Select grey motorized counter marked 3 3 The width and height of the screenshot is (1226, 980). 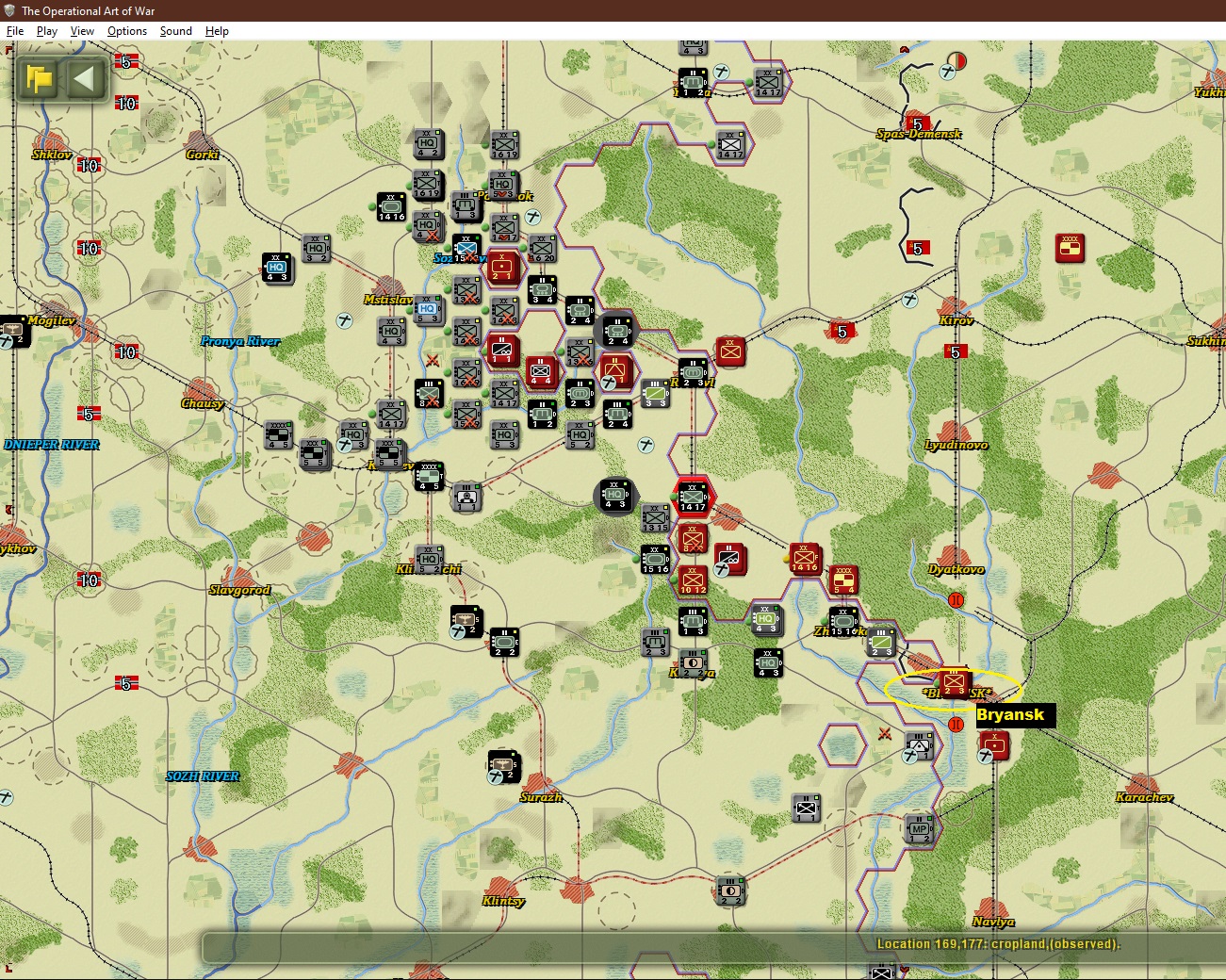click(655, 393)
